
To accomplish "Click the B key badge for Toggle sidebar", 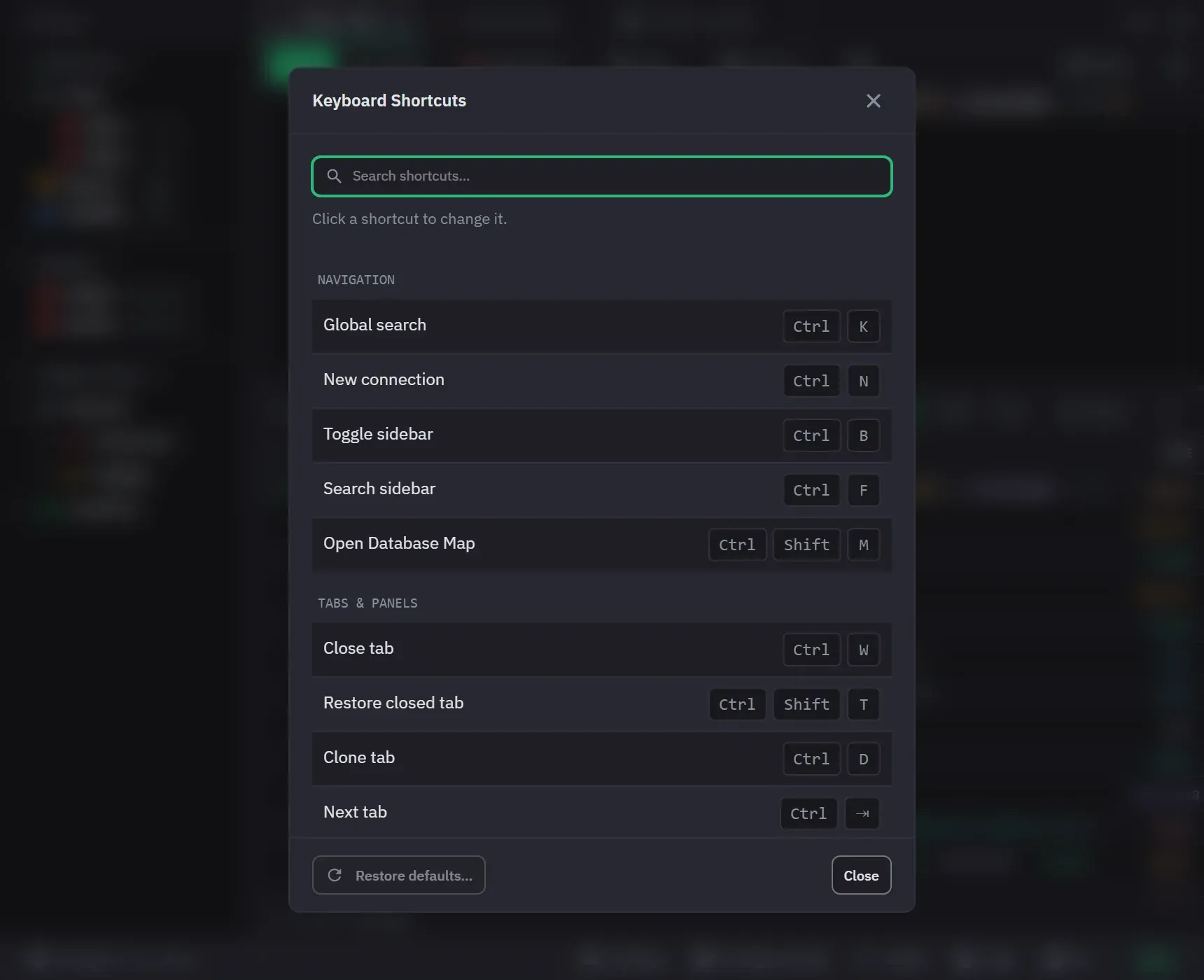I will (x=863, y=435).
